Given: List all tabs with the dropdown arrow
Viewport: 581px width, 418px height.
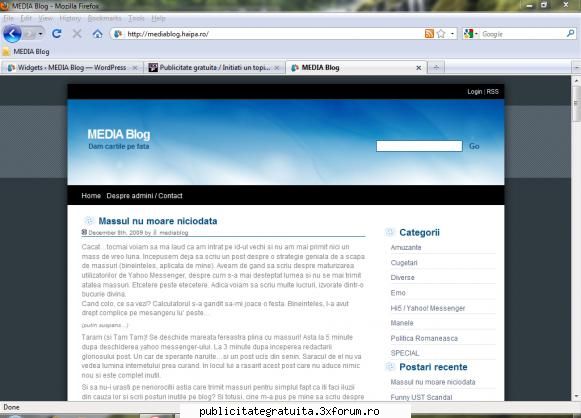Looking at the screenshot, I should [x=576, y=68].
